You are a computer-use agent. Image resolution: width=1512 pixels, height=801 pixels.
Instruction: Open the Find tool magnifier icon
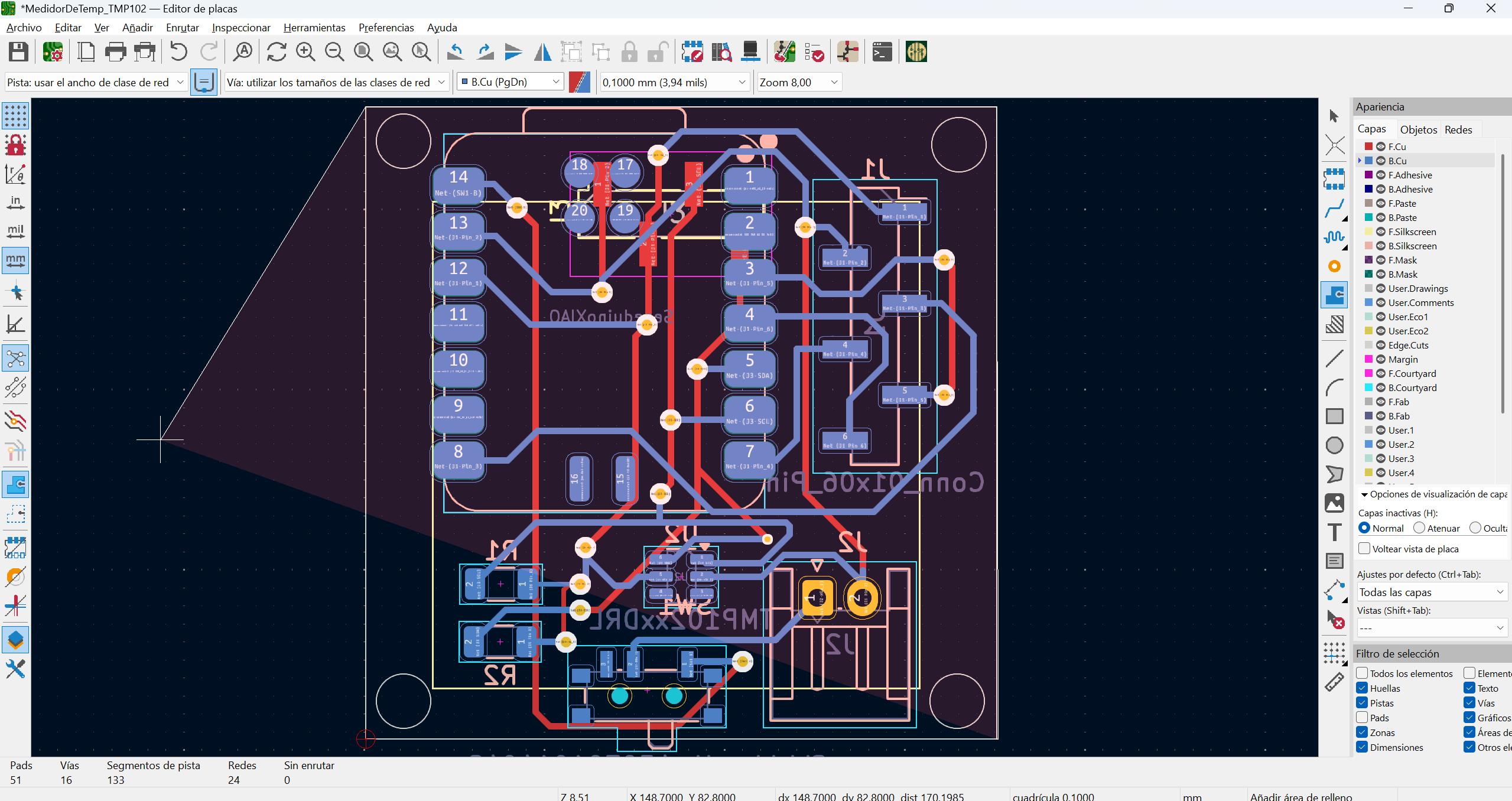click(242, 52)
